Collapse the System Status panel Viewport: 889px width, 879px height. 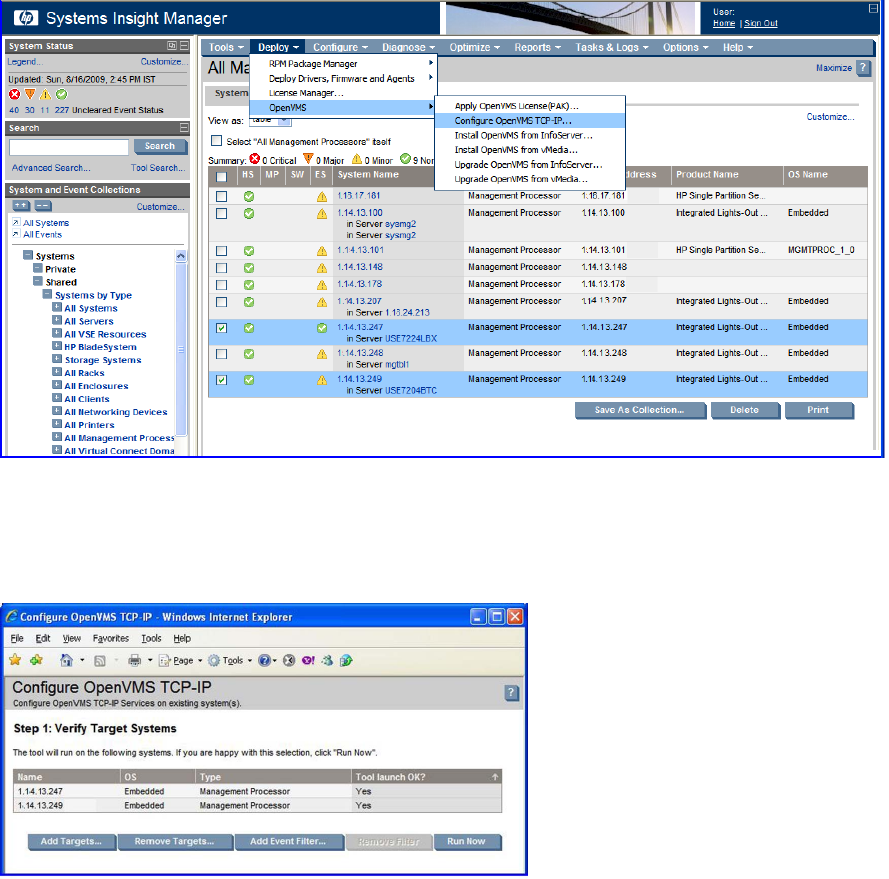pos(184,45)
